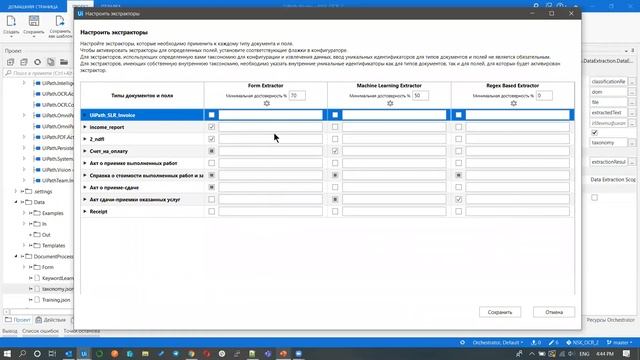Click Machine Learning minimum confidence field

click(x=420, y=96)
